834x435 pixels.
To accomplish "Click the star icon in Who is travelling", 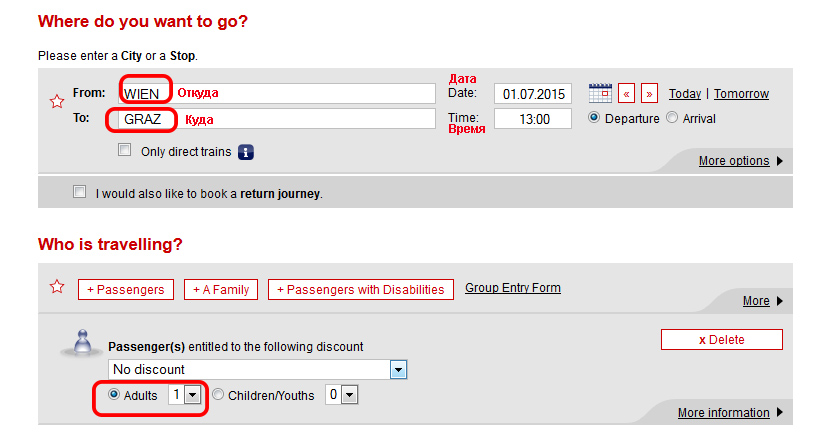I will [57, 287].
